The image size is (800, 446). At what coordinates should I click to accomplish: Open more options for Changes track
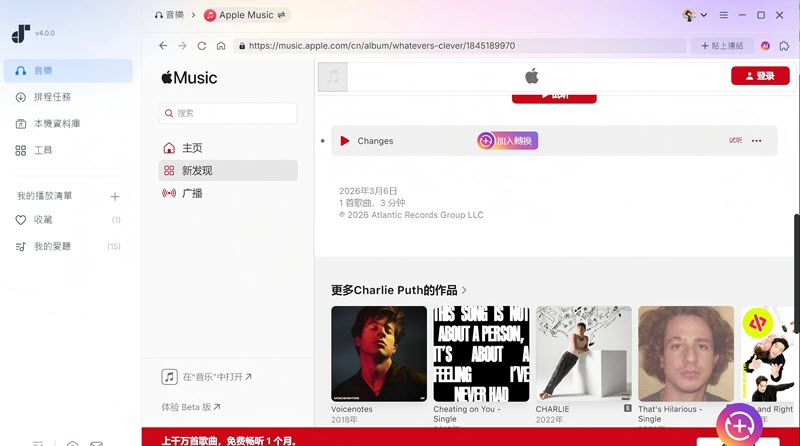757,141
